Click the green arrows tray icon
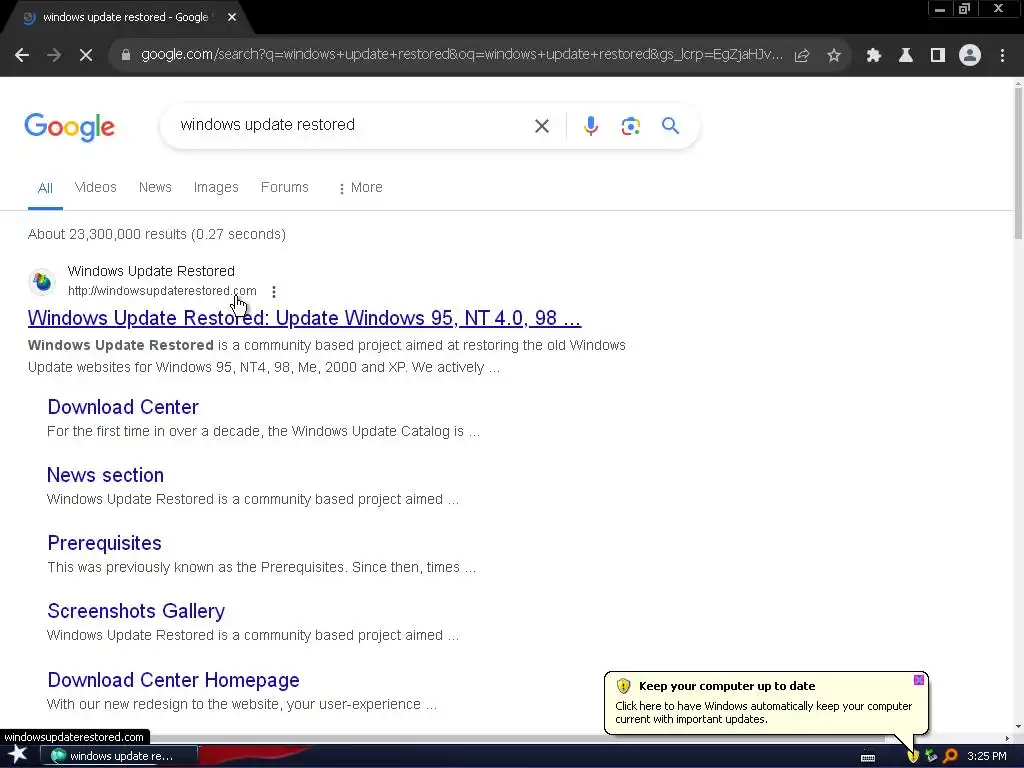Image resolution: width=1024 pixels, height=768 pixels. [931, 756]
